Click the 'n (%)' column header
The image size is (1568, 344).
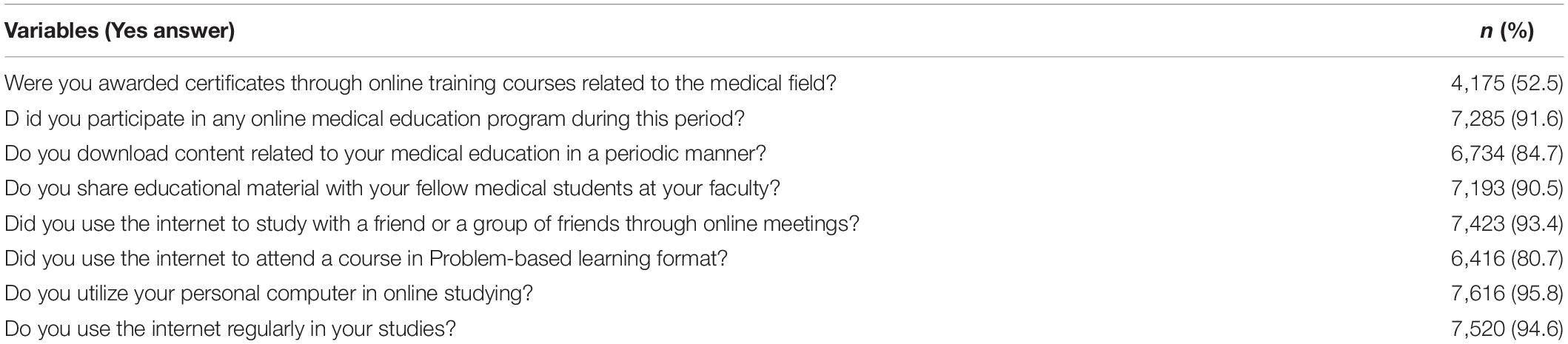(1507, 31)
